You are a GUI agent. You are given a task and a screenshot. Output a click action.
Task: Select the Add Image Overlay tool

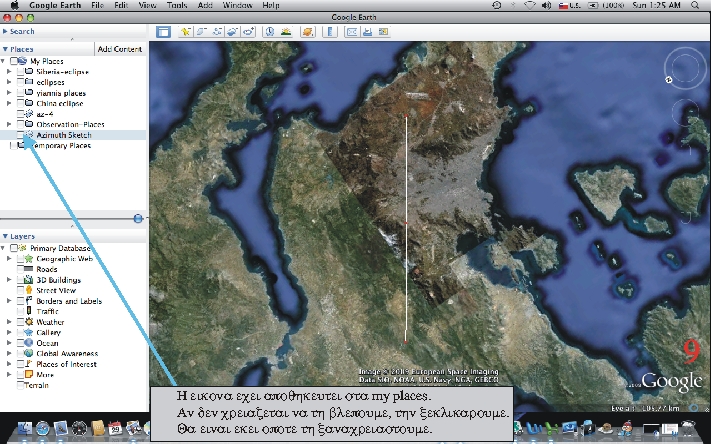point(232,32)
